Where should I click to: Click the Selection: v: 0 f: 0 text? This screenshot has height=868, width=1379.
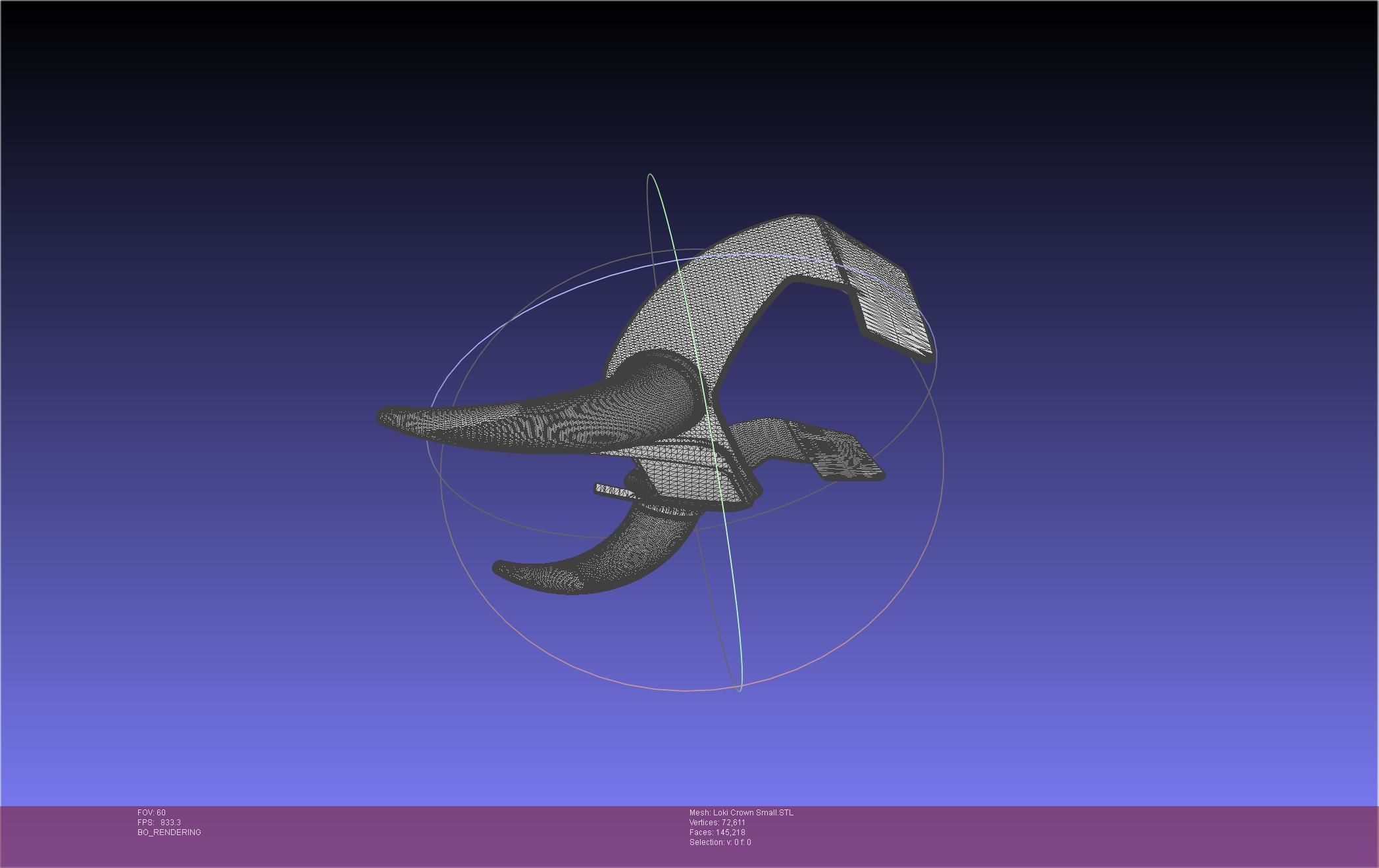(x=720, y=842)
